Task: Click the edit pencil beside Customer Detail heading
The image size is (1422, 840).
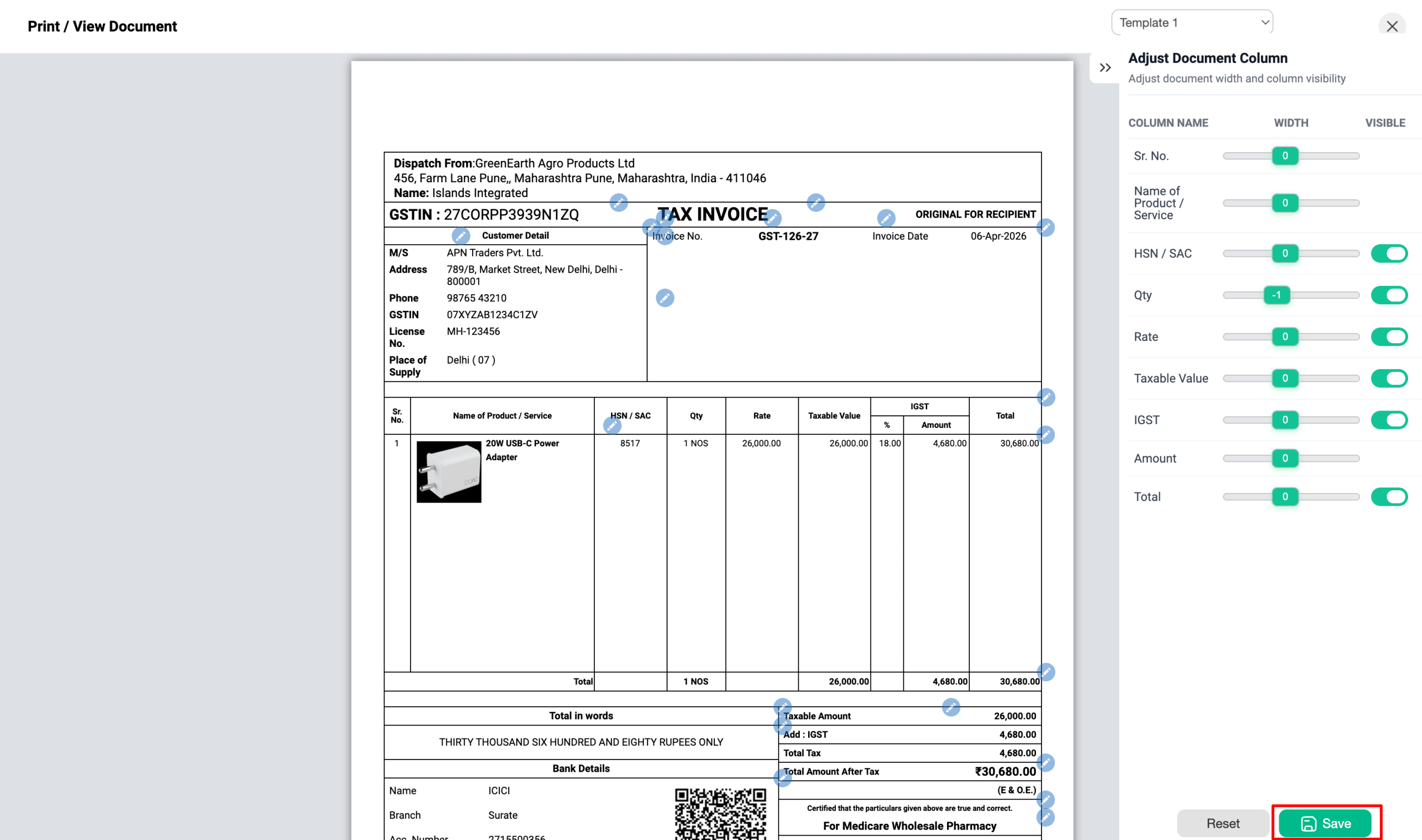Action: (x=460, y=235)
